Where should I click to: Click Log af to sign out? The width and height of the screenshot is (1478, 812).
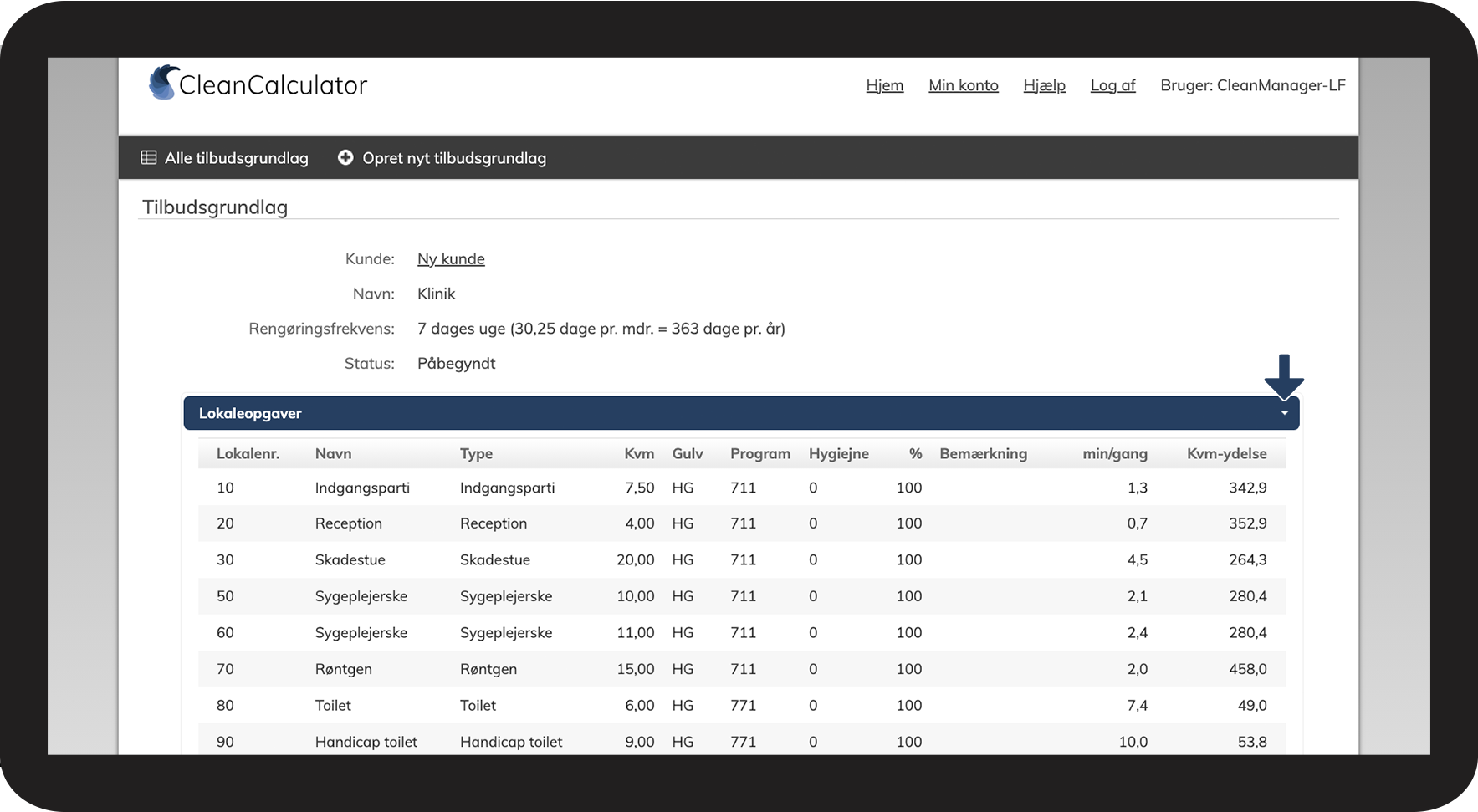(x=1113, y=85)
